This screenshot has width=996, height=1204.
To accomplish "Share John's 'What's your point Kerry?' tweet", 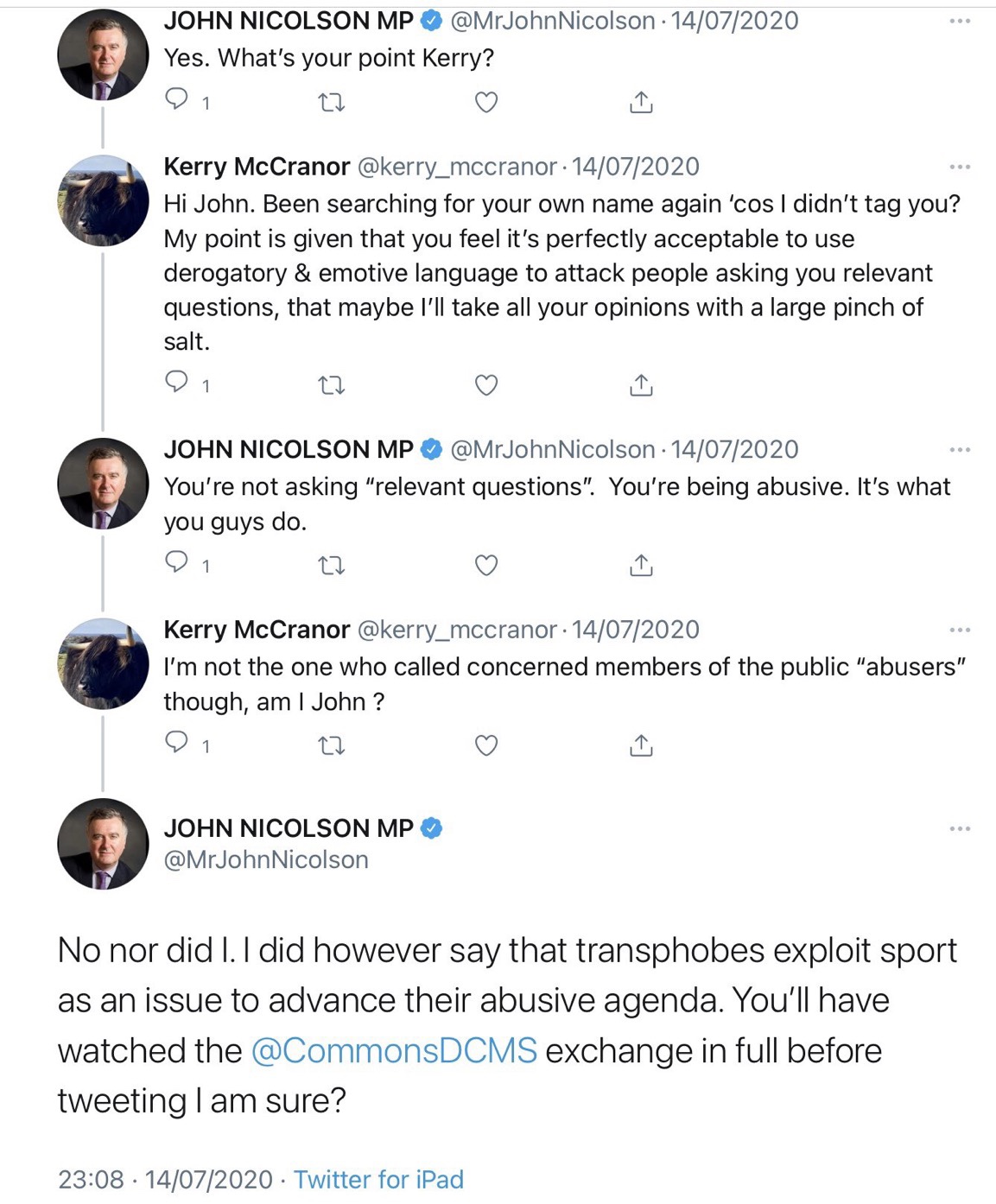I will coord(641,102).
